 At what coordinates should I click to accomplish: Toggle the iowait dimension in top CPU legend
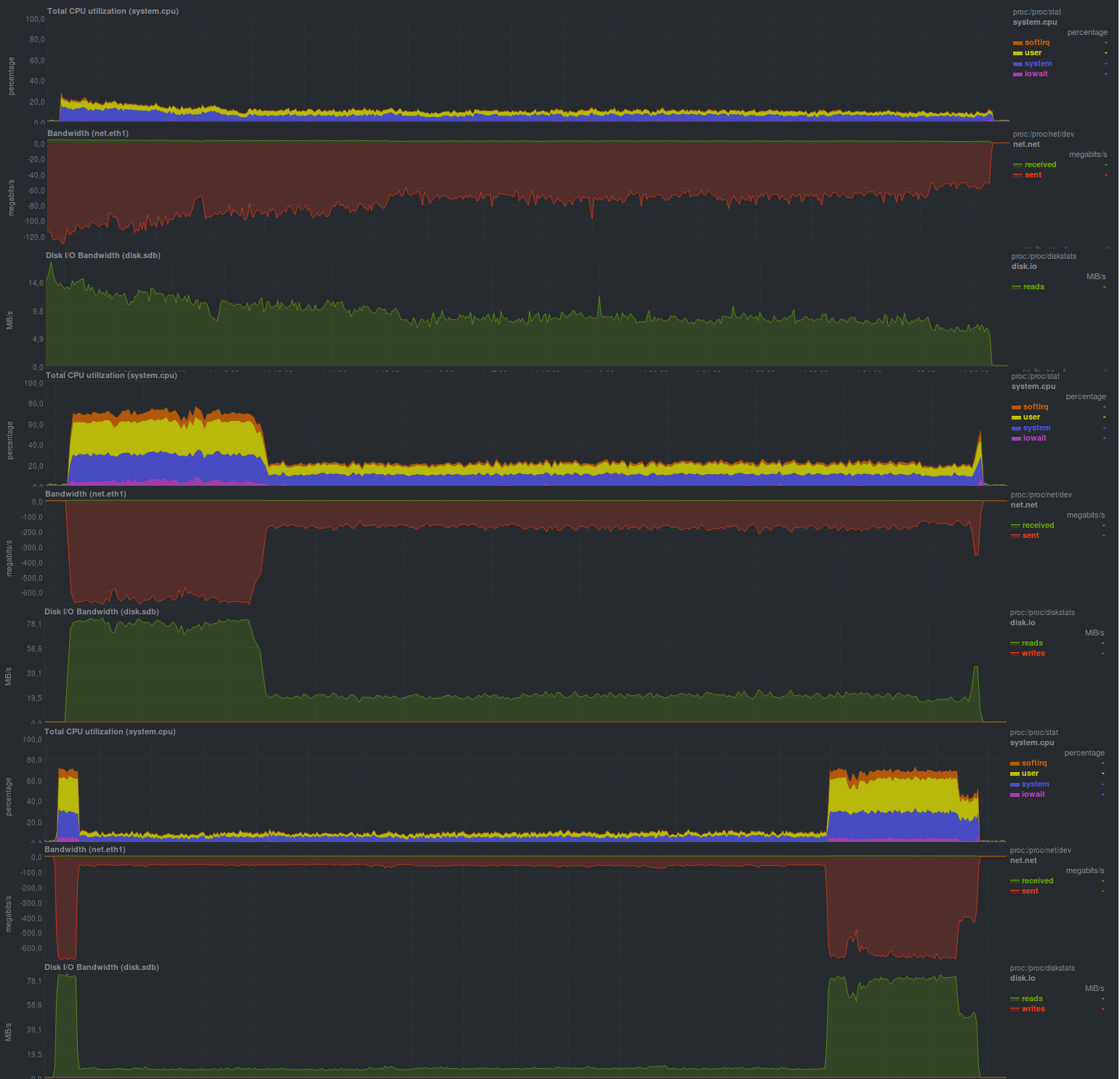click(1036, 74)
